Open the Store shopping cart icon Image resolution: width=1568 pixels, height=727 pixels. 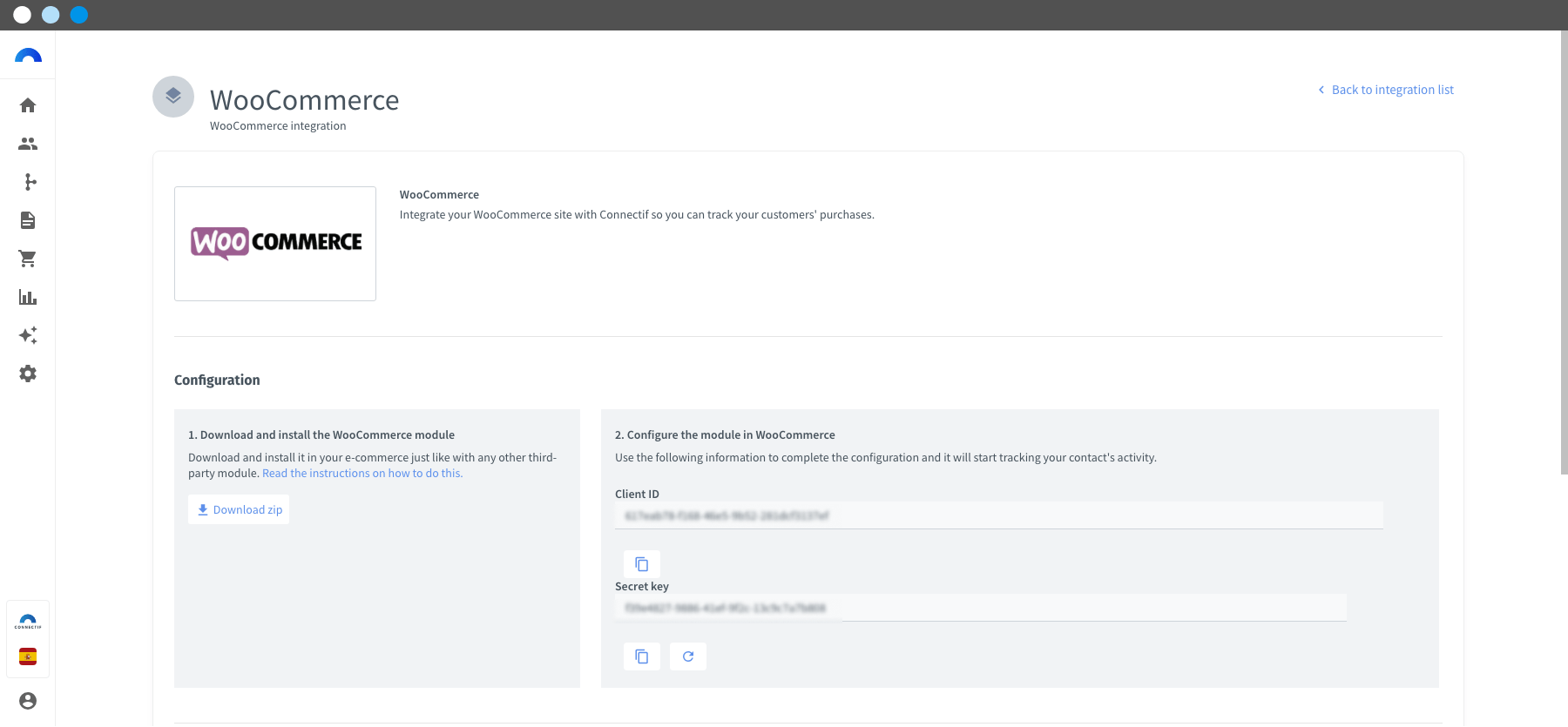tap(28, 259)
